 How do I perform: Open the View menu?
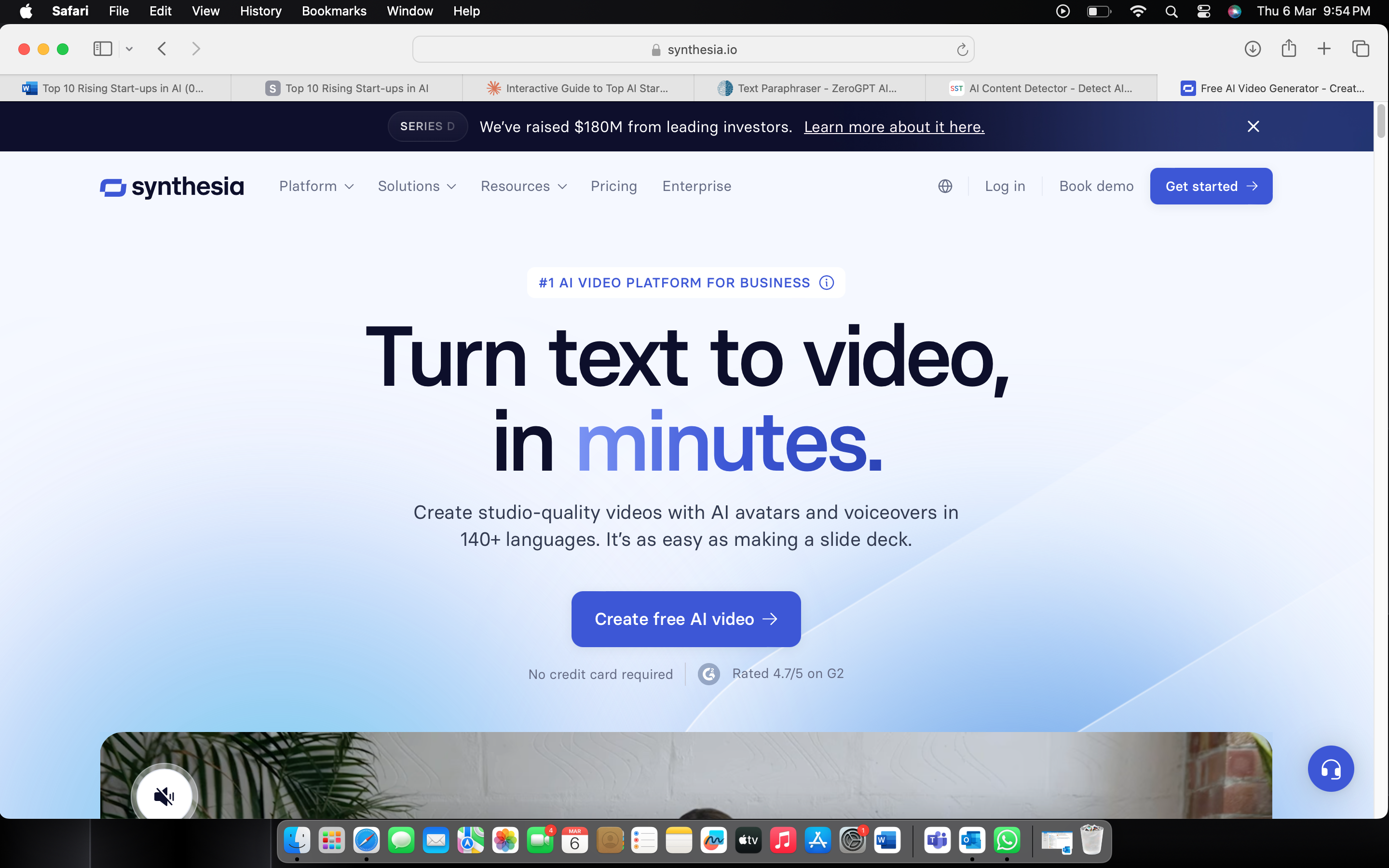coord(205,11)
